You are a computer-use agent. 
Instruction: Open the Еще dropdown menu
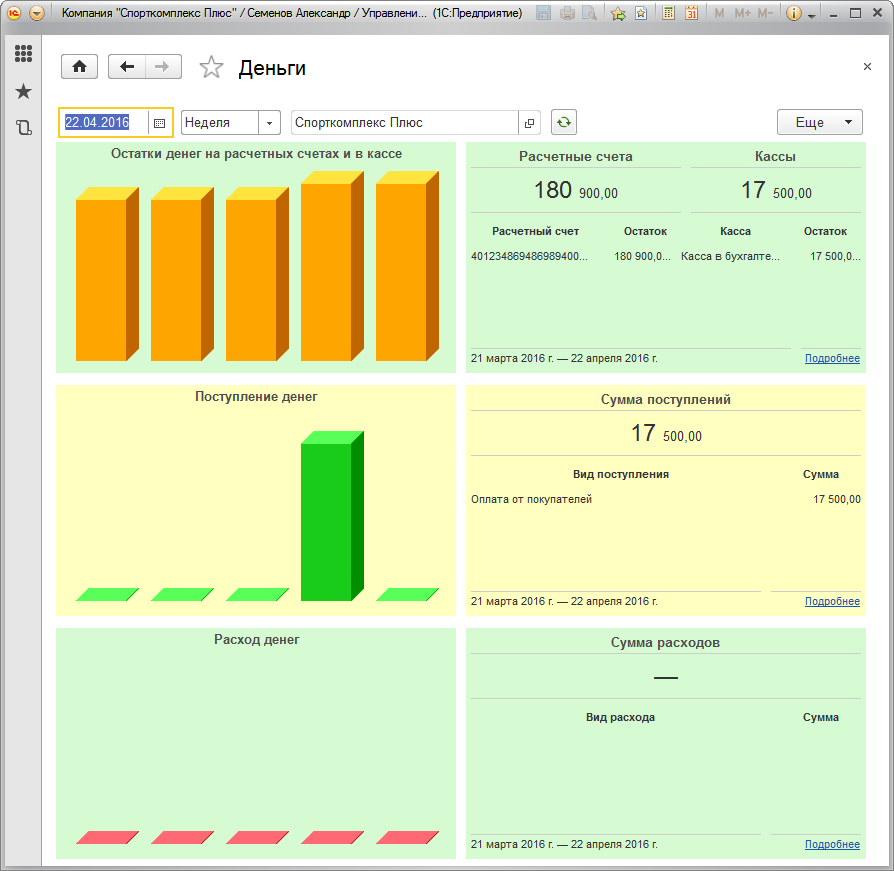pyautogui.click(x=819, y=122)
